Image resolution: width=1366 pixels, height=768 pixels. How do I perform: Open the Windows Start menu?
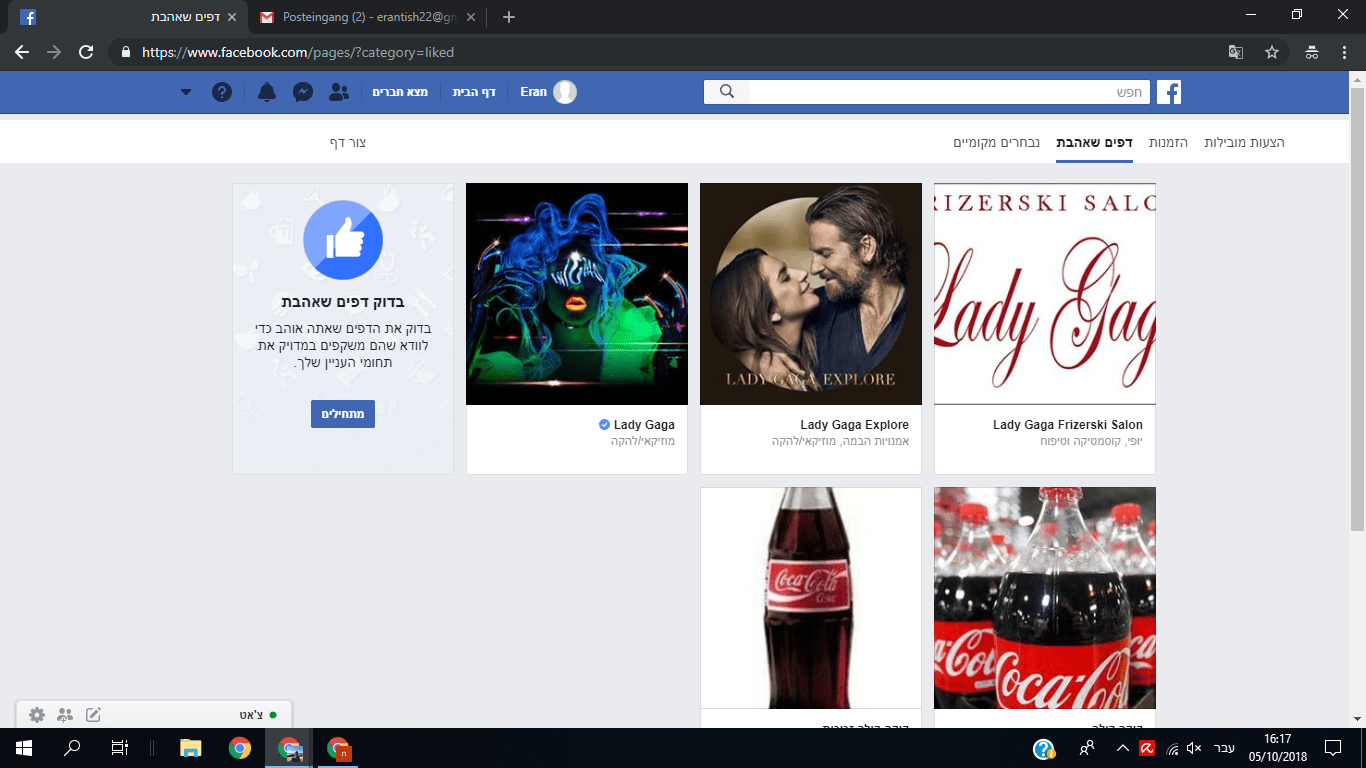pyautogui.click(x=23, y=747)
